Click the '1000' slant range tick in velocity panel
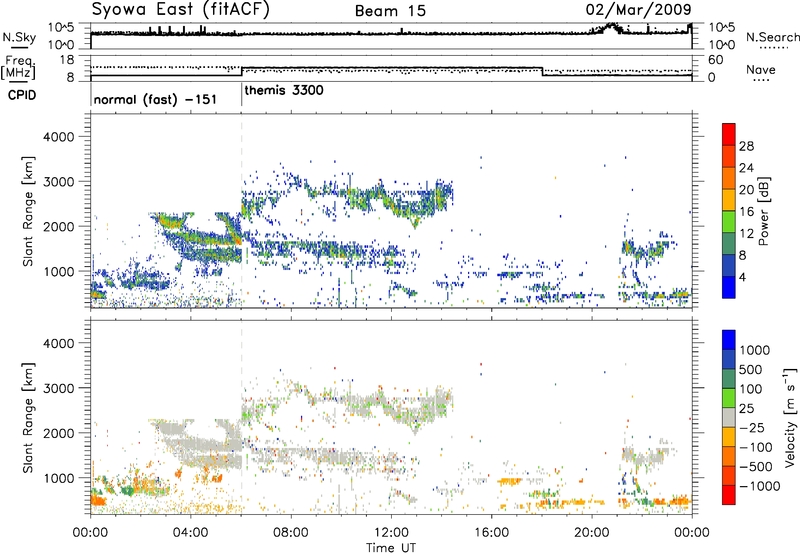800x554 pixels. coord(58,478)
